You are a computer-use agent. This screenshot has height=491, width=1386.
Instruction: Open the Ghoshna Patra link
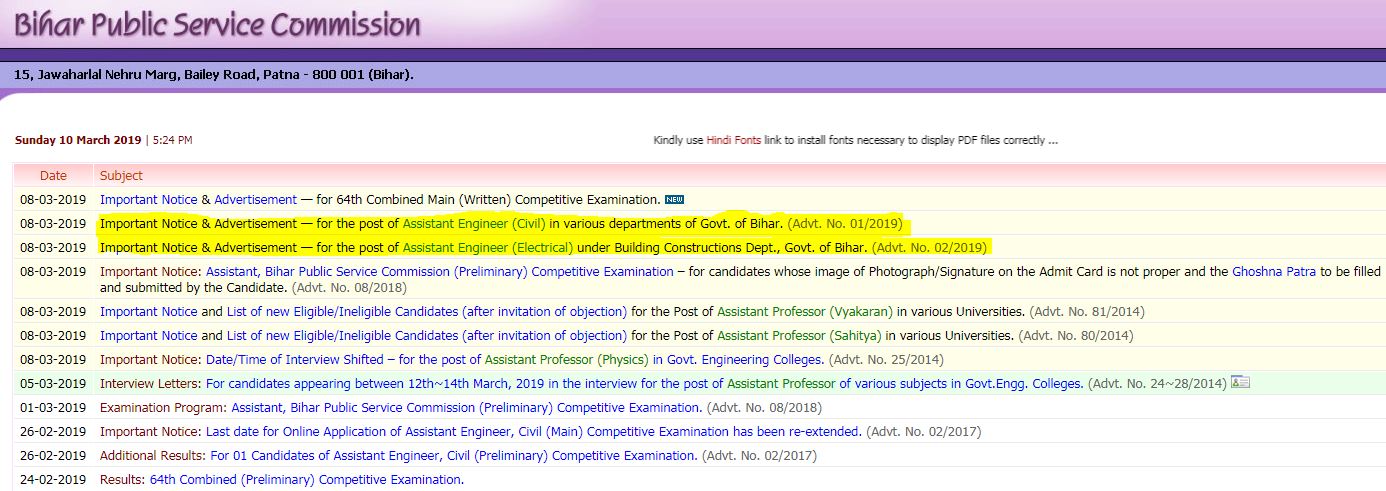coord(1274,271)
